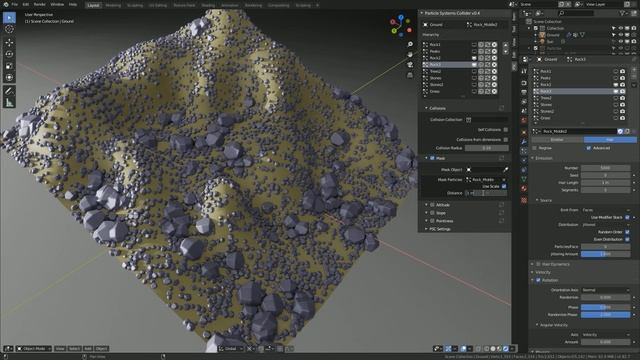Open the Object Mode dropdown
Image resolution: width=640 pixels, height=360 pixels.
[x=34, y=349]
